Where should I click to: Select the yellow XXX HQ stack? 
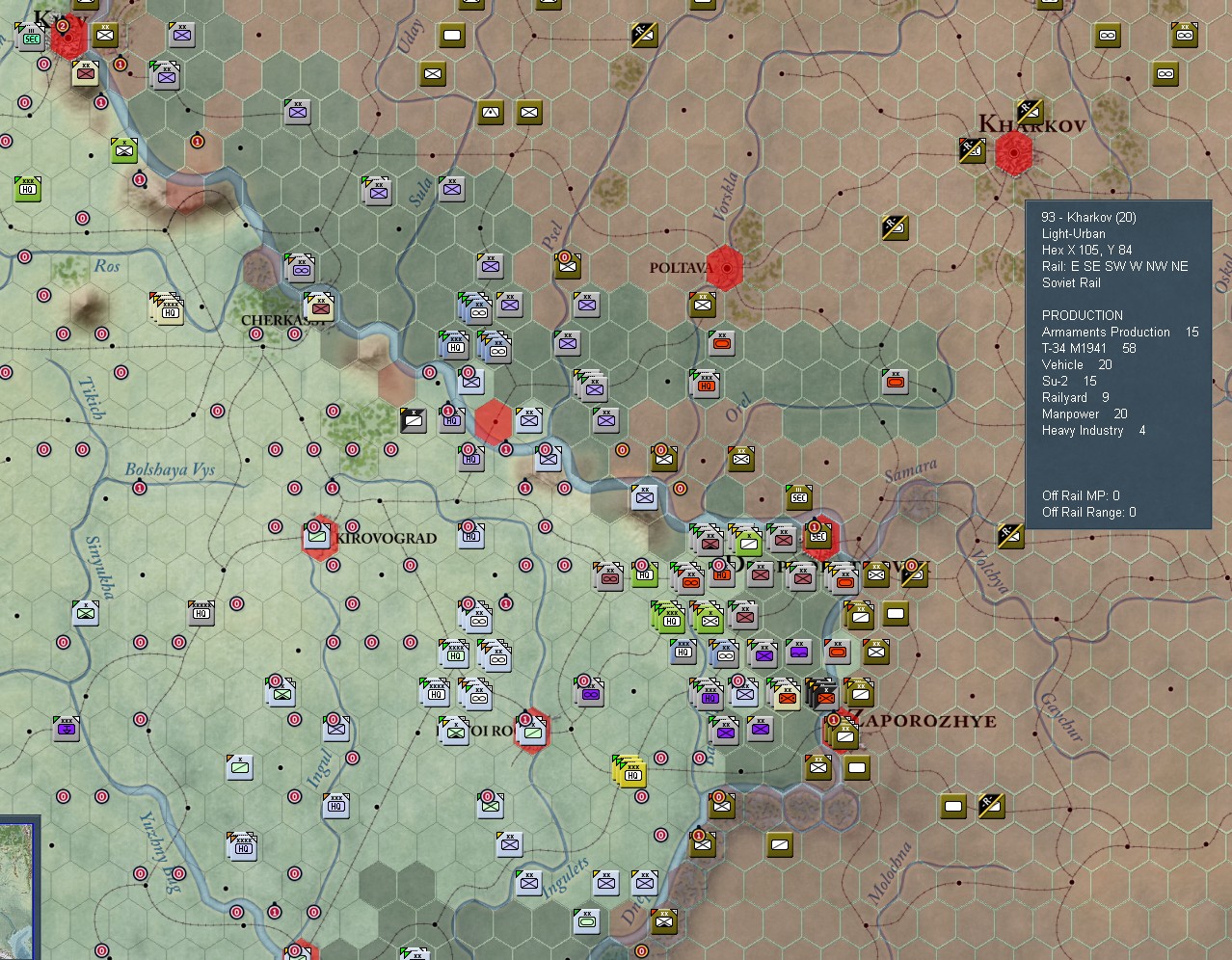[630, 771]
